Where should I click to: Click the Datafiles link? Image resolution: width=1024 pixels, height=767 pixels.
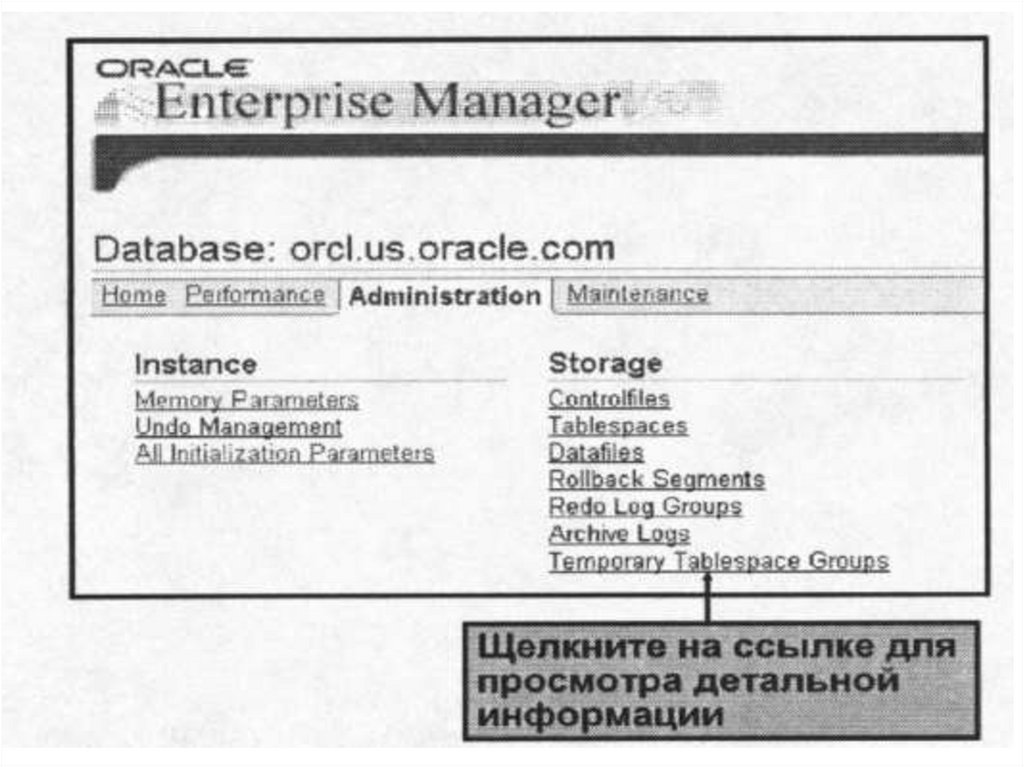pos(595,453)
